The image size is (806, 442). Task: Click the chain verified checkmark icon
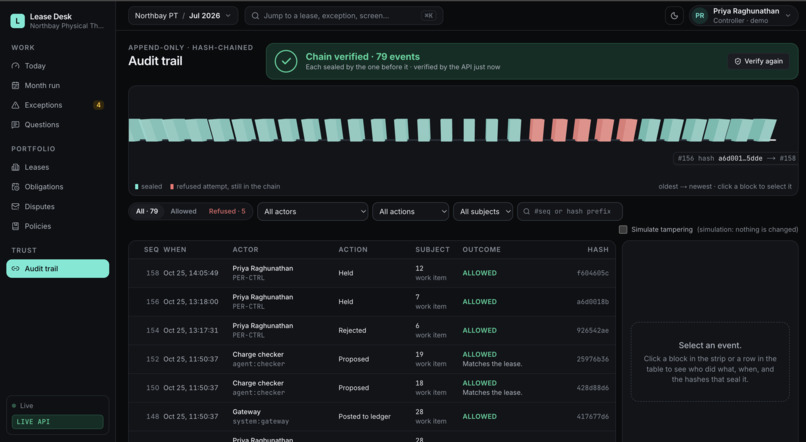pos(286,61)
